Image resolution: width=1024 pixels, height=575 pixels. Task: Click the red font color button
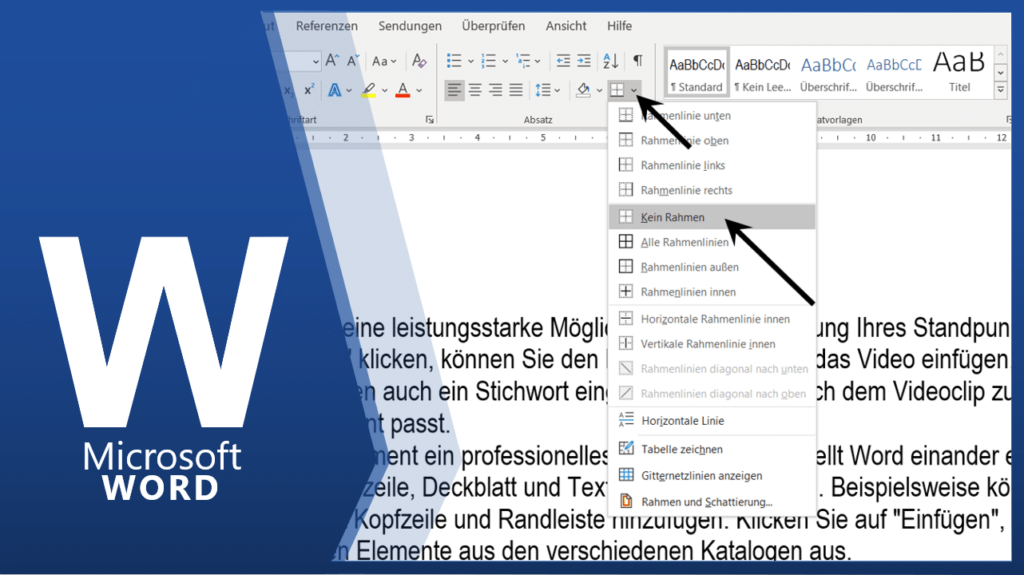point(403,90)
